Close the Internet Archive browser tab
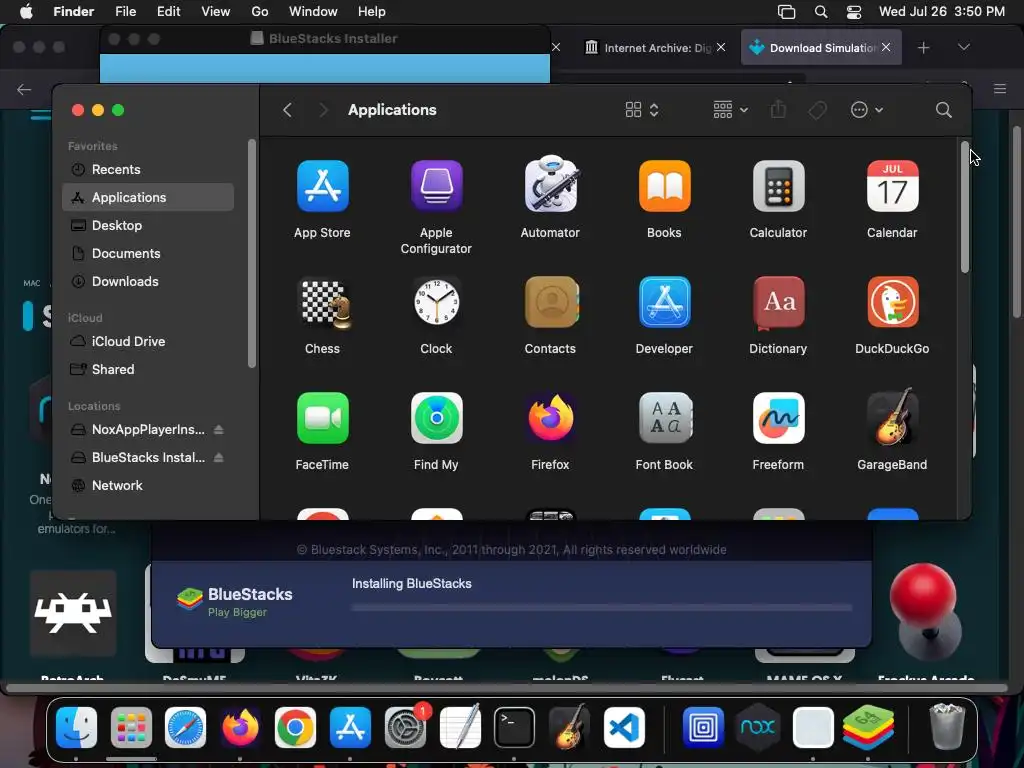 721,47
